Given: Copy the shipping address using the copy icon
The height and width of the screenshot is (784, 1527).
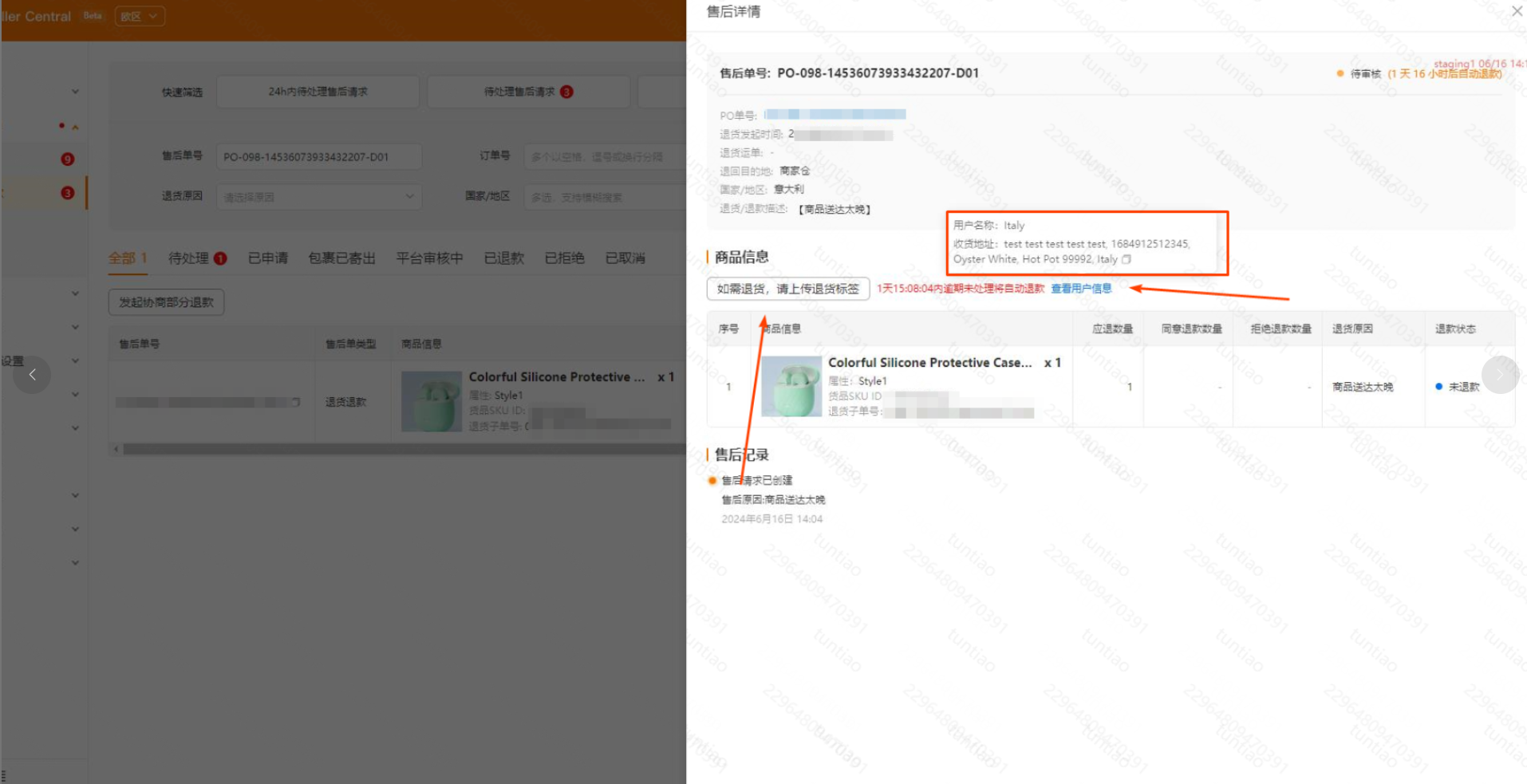Looking at the screenshot, I should click(x=1125, y=259).
